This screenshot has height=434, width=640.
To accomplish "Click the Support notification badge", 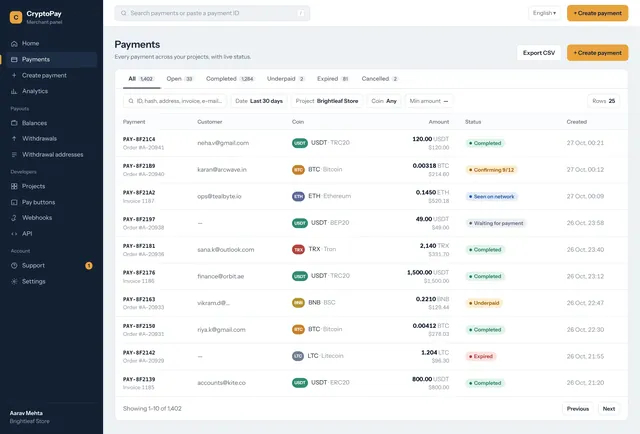I will [89, 266].
